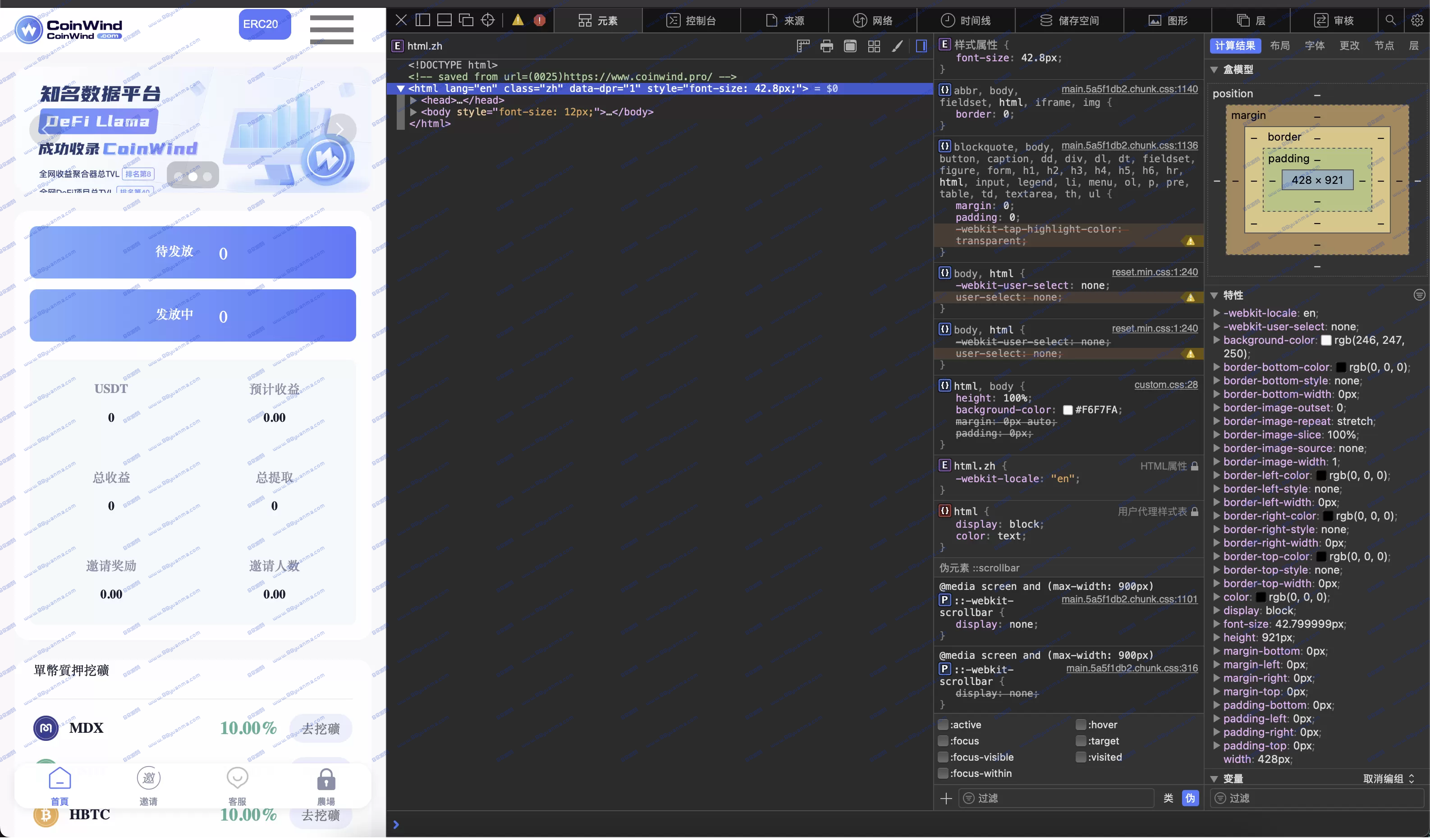Show errors via red exclamation icon
The width and height of the screenshot is (1430, 840).
pos(539,20)
